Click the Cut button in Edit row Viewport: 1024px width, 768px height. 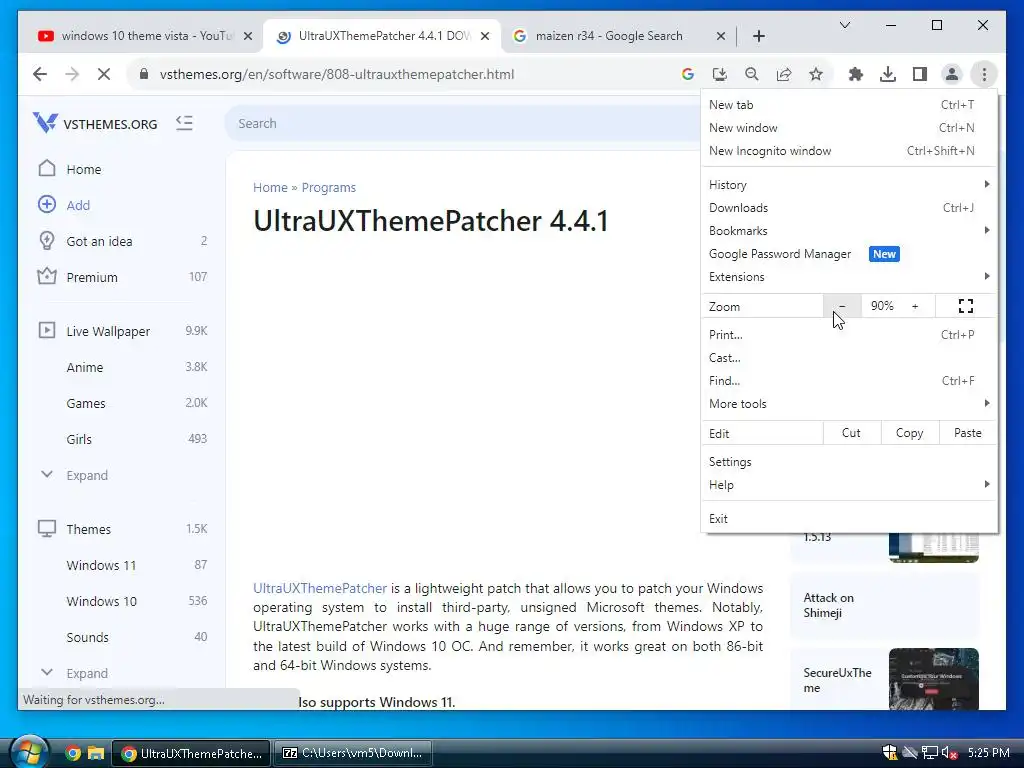(x=851, y=433)
